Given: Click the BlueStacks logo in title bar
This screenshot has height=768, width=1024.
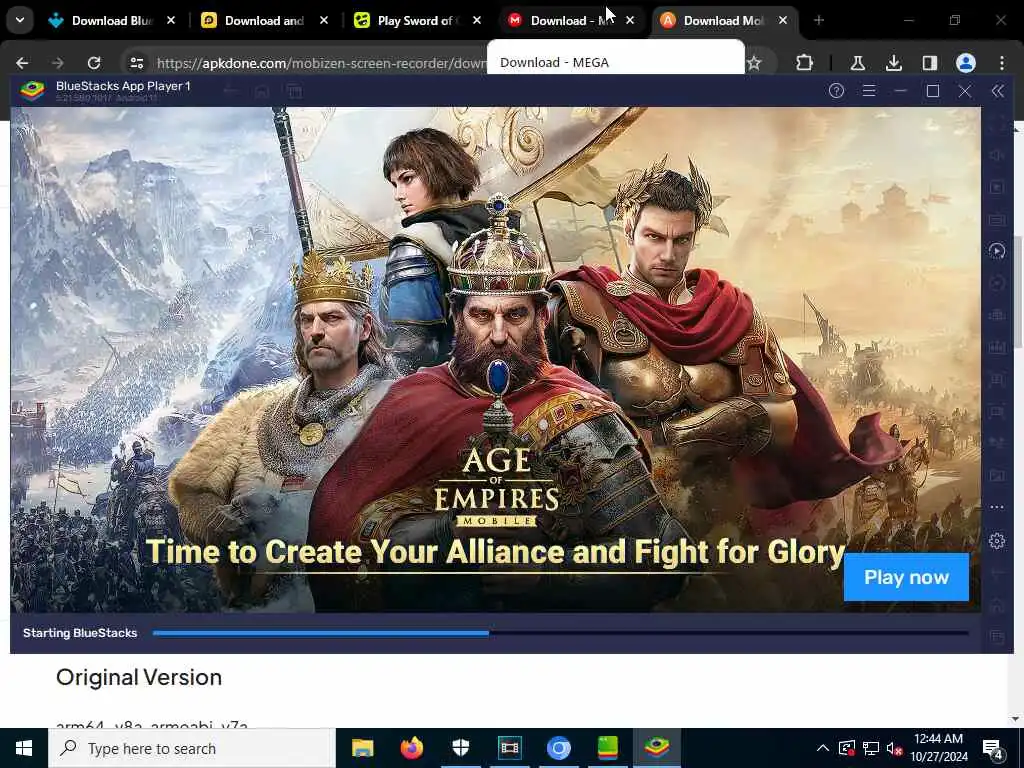Looking at the screenshot, I should click(x=32, y=90).
